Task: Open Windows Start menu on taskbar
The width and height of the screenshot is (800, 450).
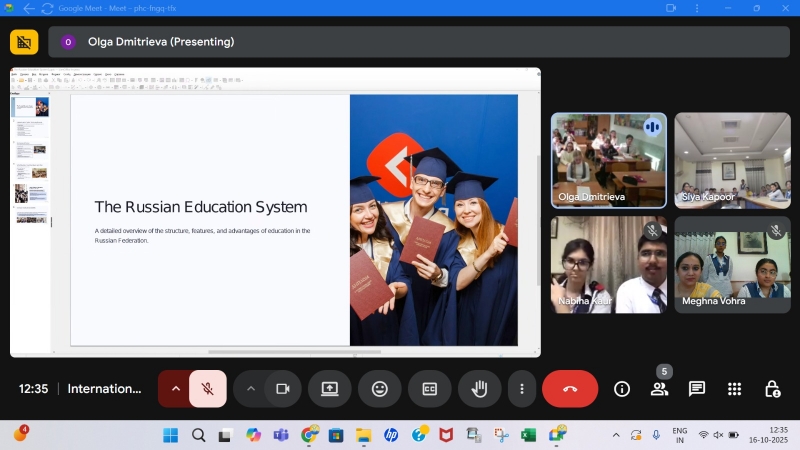Action: pyautogui.click(x=170, y=435)
